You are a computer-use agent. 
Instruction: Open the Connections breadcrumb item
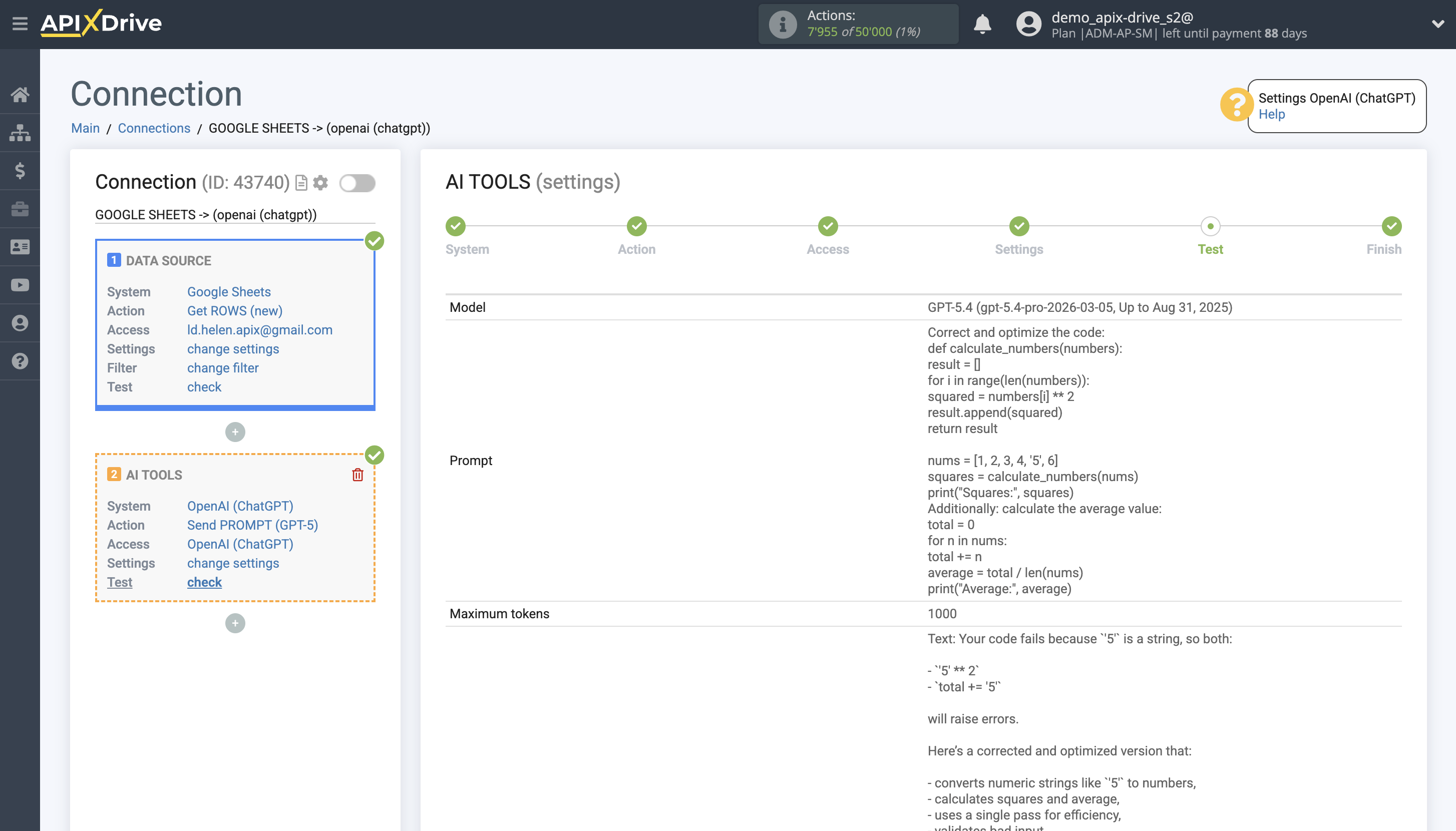154,128
